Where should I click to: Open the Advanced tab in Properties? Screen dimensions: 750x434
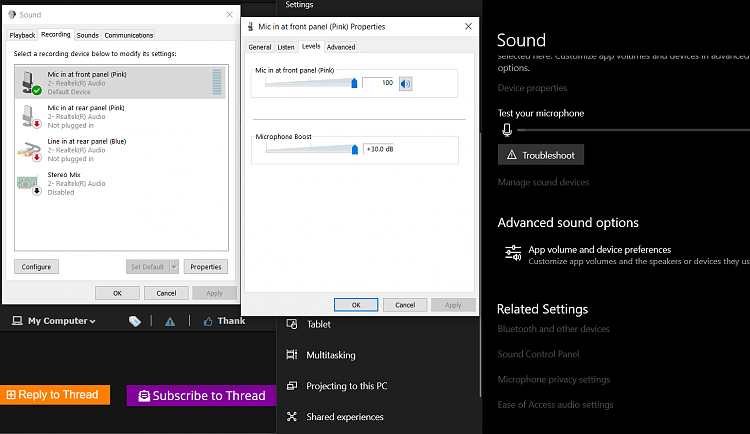pos(341,47)
